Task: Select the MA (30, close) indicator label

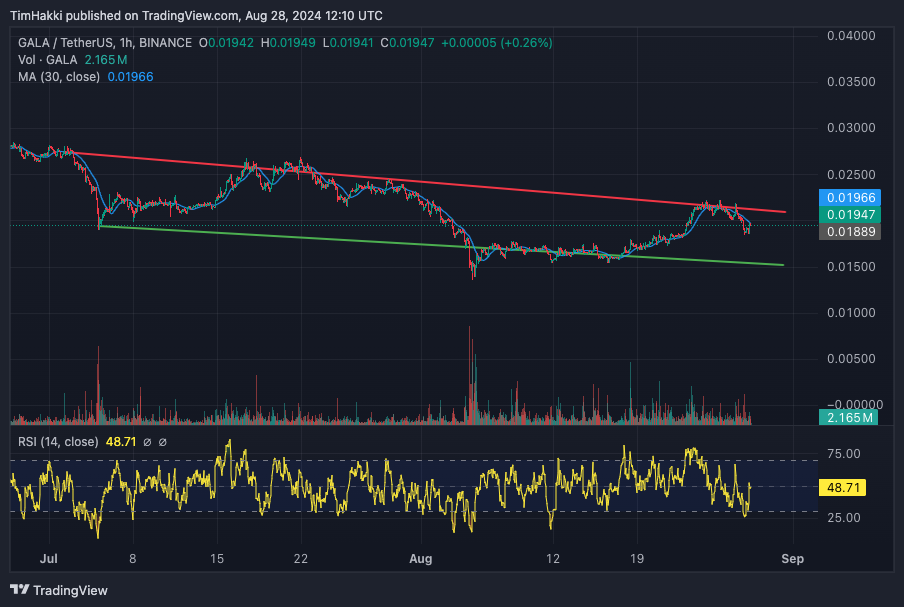Action: [61, 77]
